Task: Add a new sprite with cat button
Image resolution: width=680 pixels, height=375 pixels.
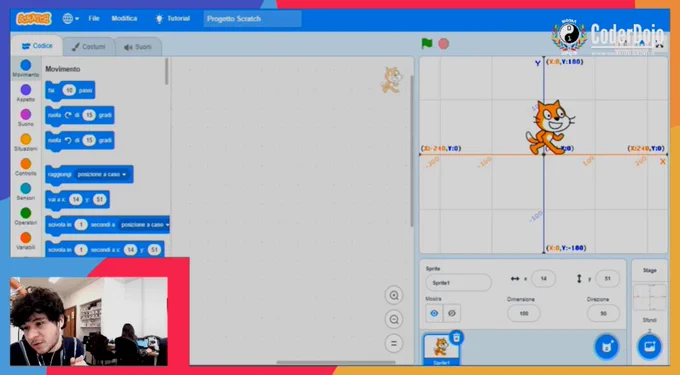Action: 606,347
